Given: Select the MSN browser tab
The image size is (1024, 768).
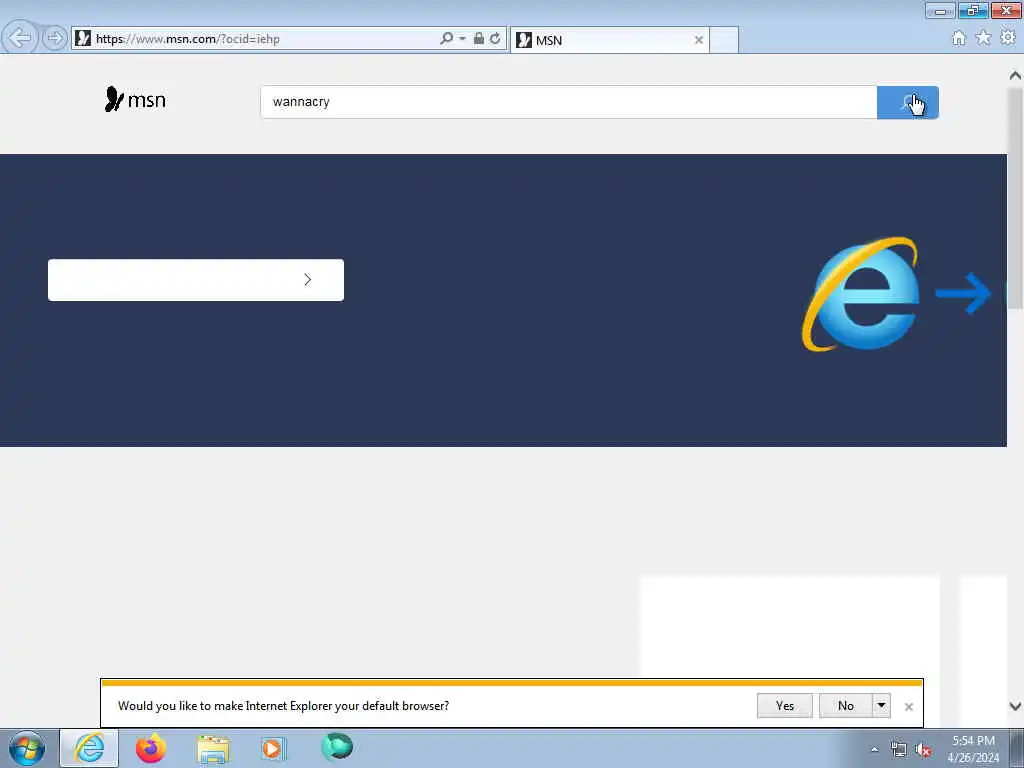Looking at the screenshot, I should pos(609,40).
